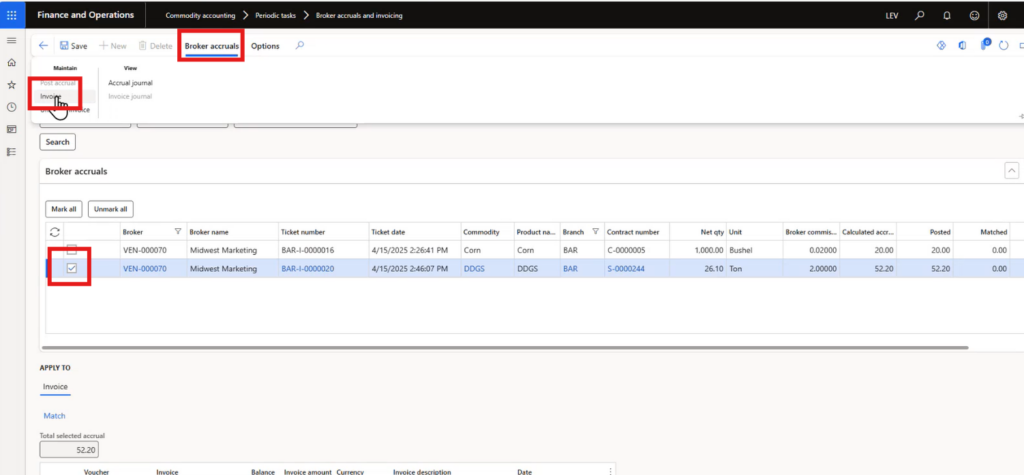Open the Broker accruals tab
The height and width of the screenshot is (475, 1024).
(212, 46)
